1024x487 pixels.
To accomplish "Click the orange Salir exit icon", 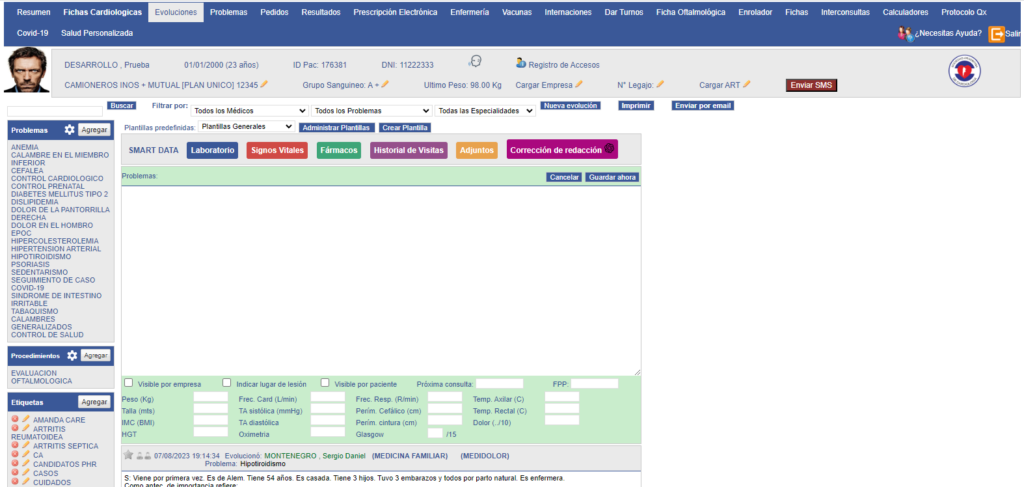I will coord(996,34).
